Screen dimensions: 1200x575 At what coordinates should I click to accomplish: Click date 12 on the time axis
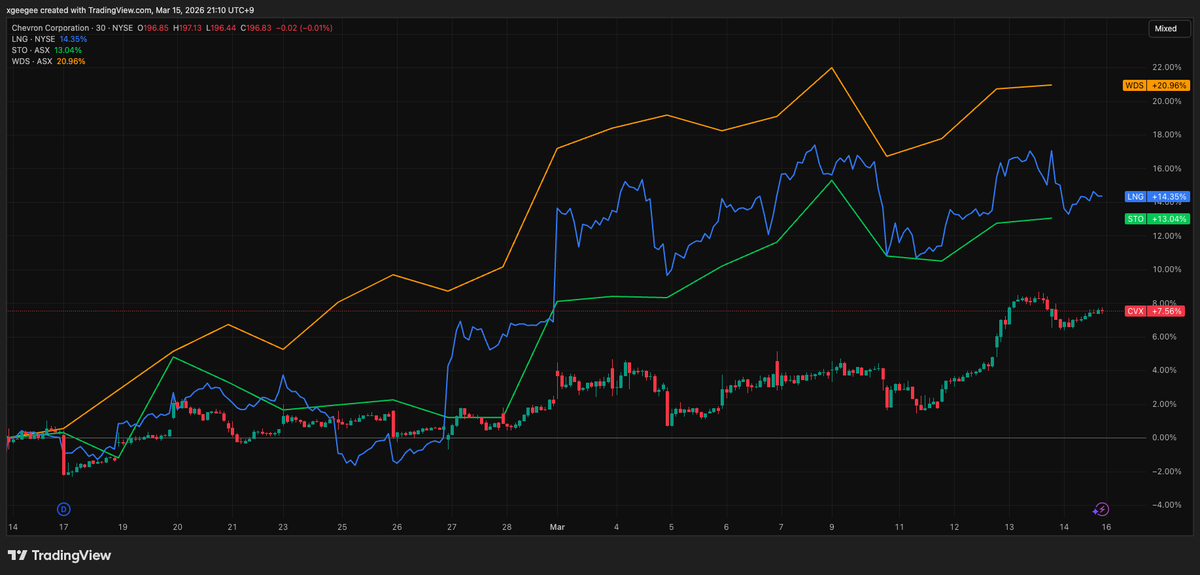[954, 526]
